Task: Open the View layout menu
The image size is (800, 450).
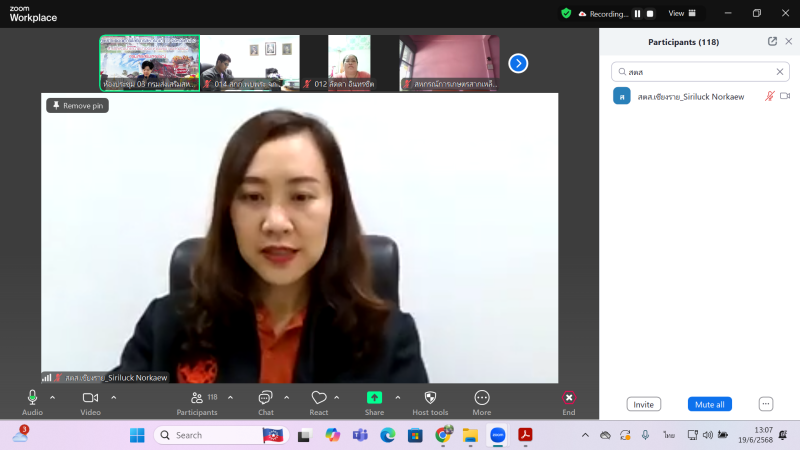Action: click(x=682, y=13)
